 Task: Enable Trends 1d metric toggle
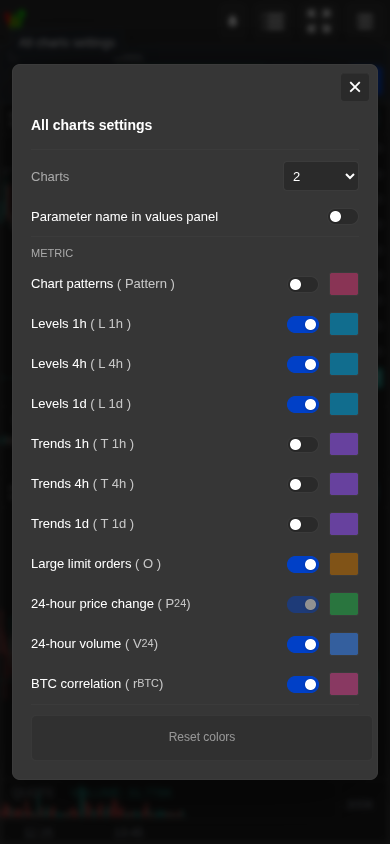303,524
